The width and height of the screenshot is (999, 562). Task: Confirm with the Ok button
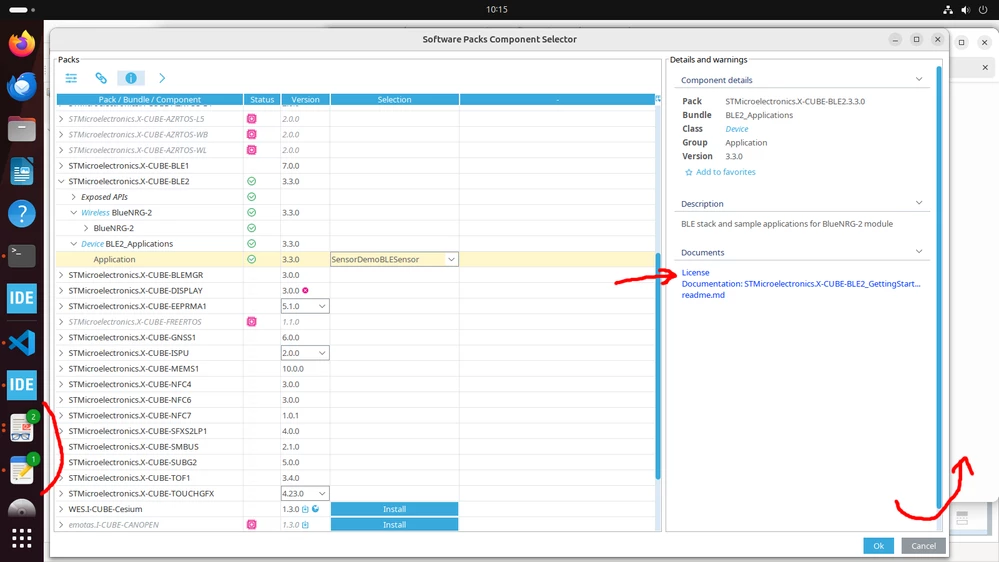click(x=878, y=546)
